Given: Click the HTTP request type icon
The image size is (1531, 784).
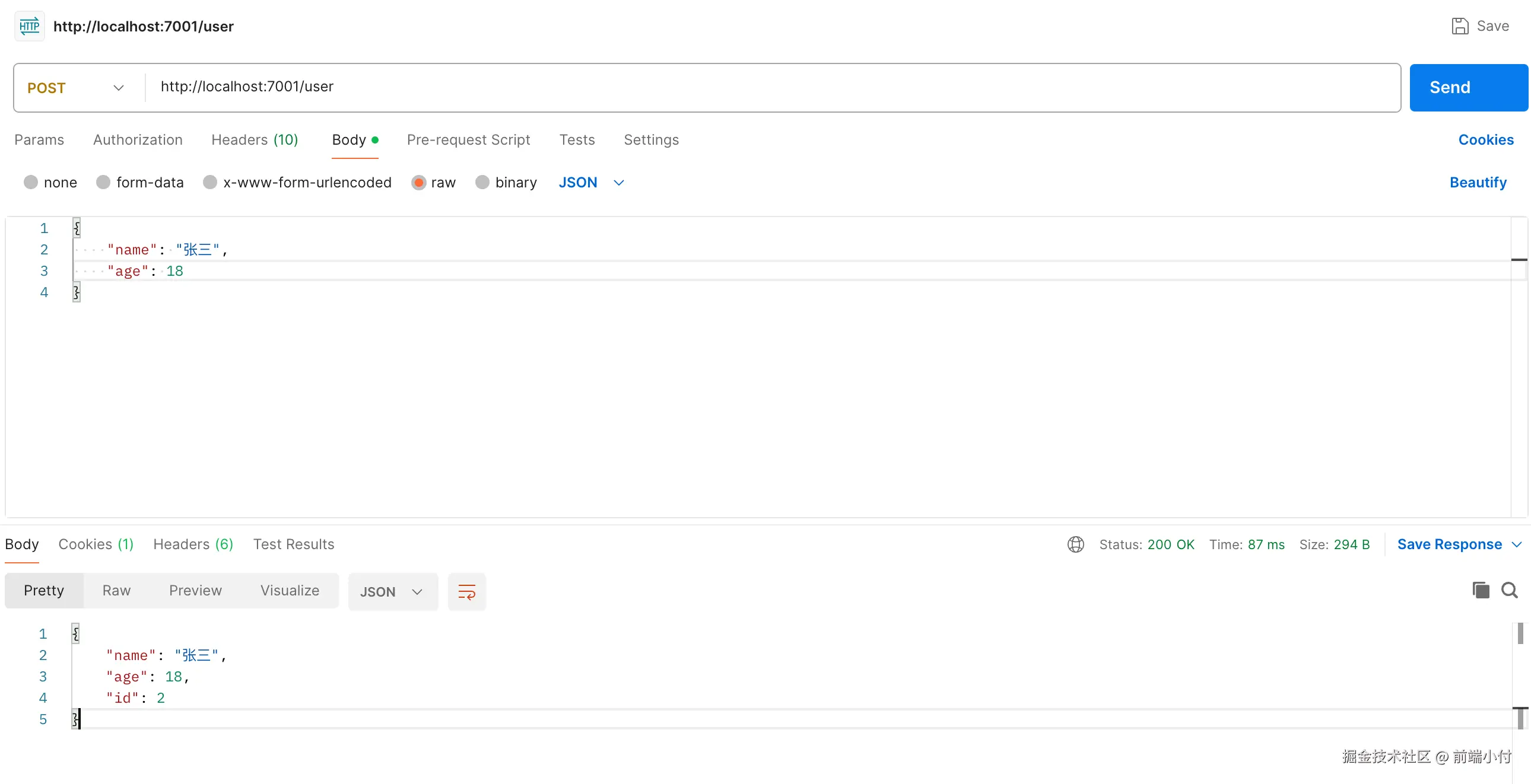Looking at the screenshot, I should pyautogui.click(x=29, y=26).
